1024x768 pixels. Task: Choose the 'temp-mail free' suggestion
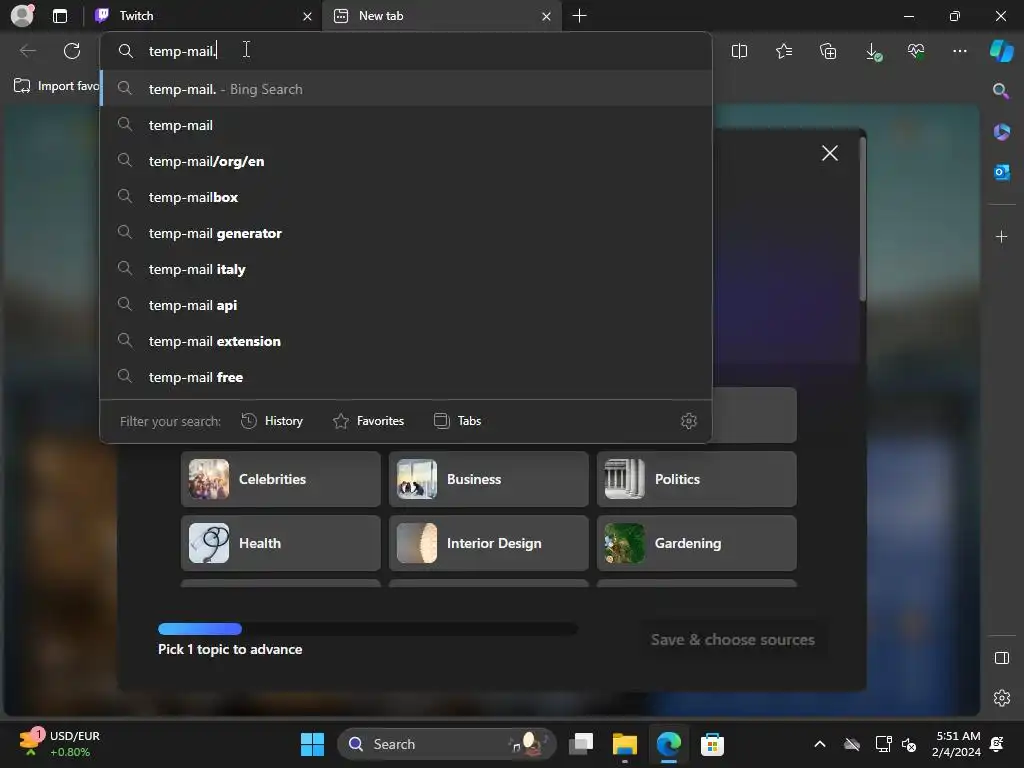[x=406, y=377]
